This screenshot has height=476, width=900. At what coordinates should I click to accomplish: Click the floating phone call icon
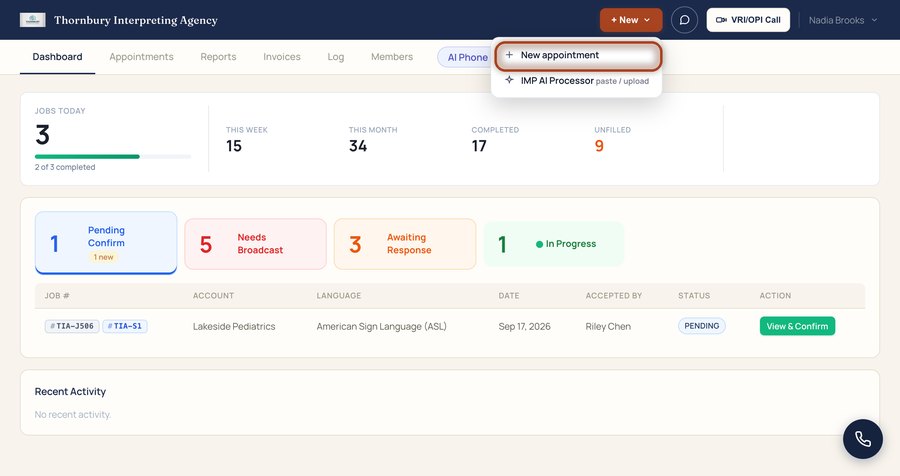pos(863,439)
